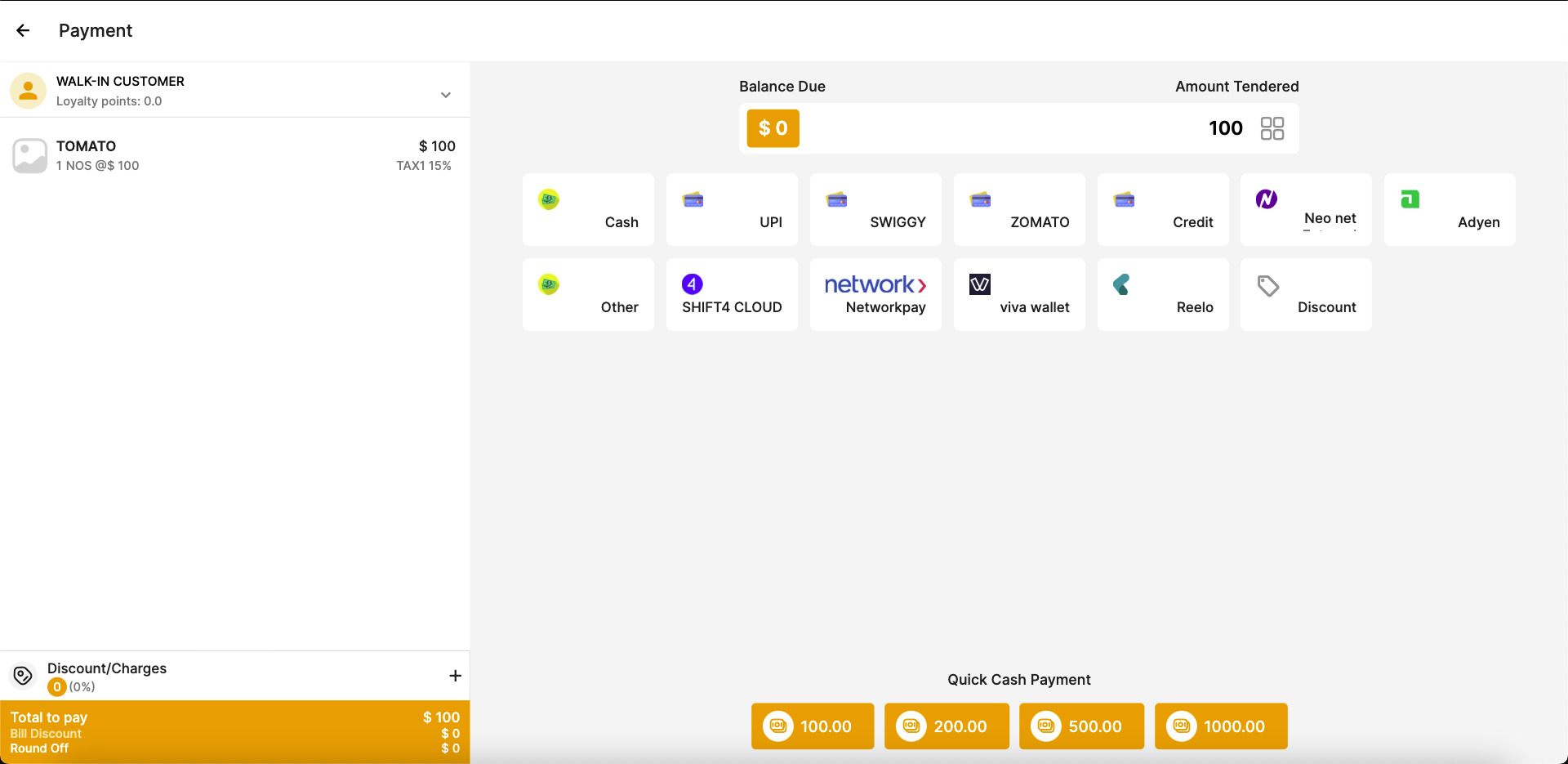Go back using the arrow icon

point(23,30)
